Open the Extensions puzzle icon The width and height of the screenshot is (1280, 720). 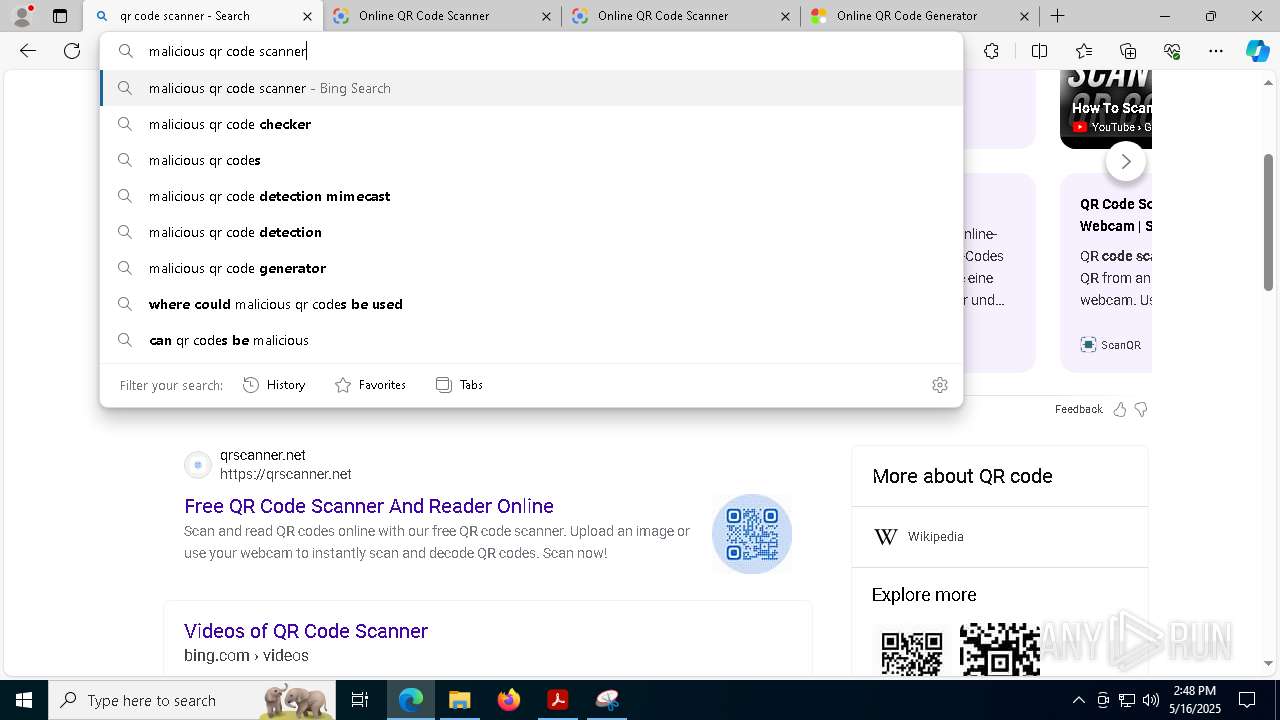click(991, 51)
